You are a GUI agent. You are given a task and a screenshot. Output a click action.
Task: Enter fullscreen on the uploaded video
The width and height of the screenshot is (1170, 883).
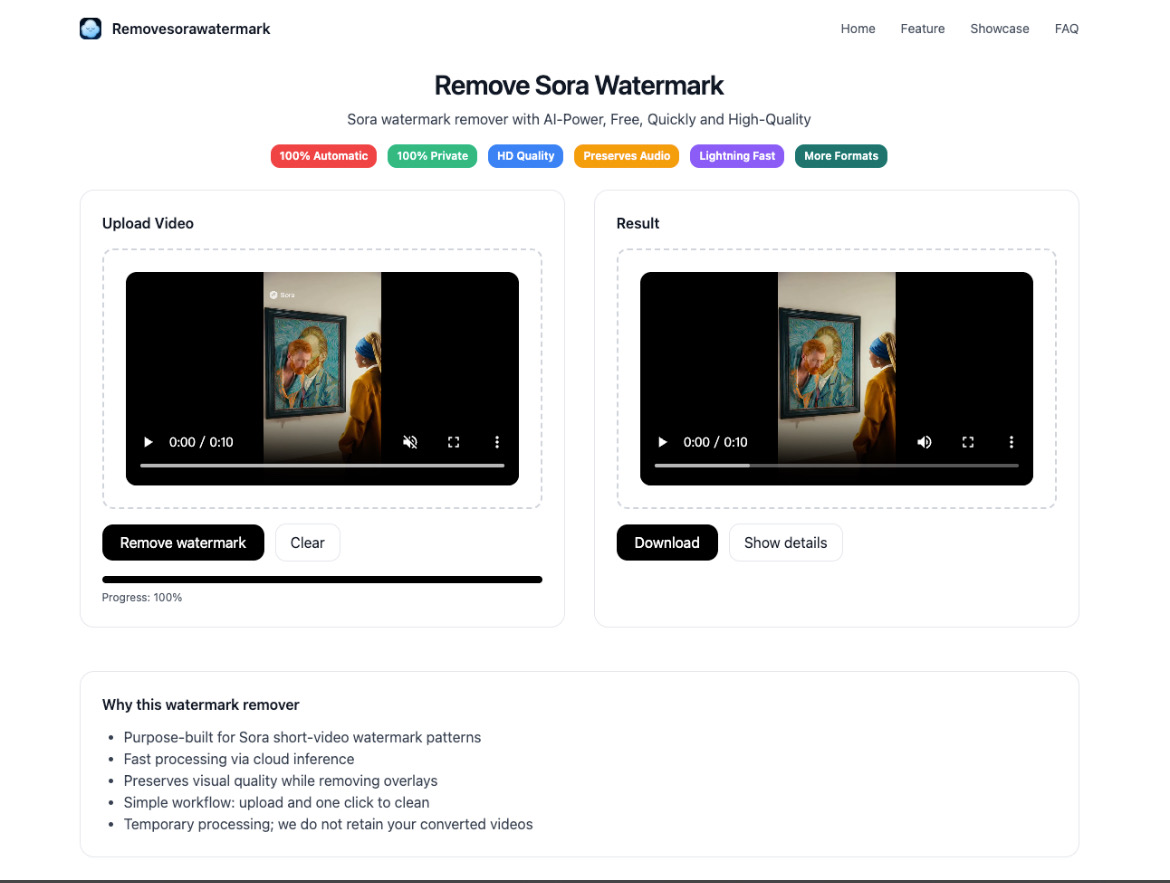pos(453,442)
